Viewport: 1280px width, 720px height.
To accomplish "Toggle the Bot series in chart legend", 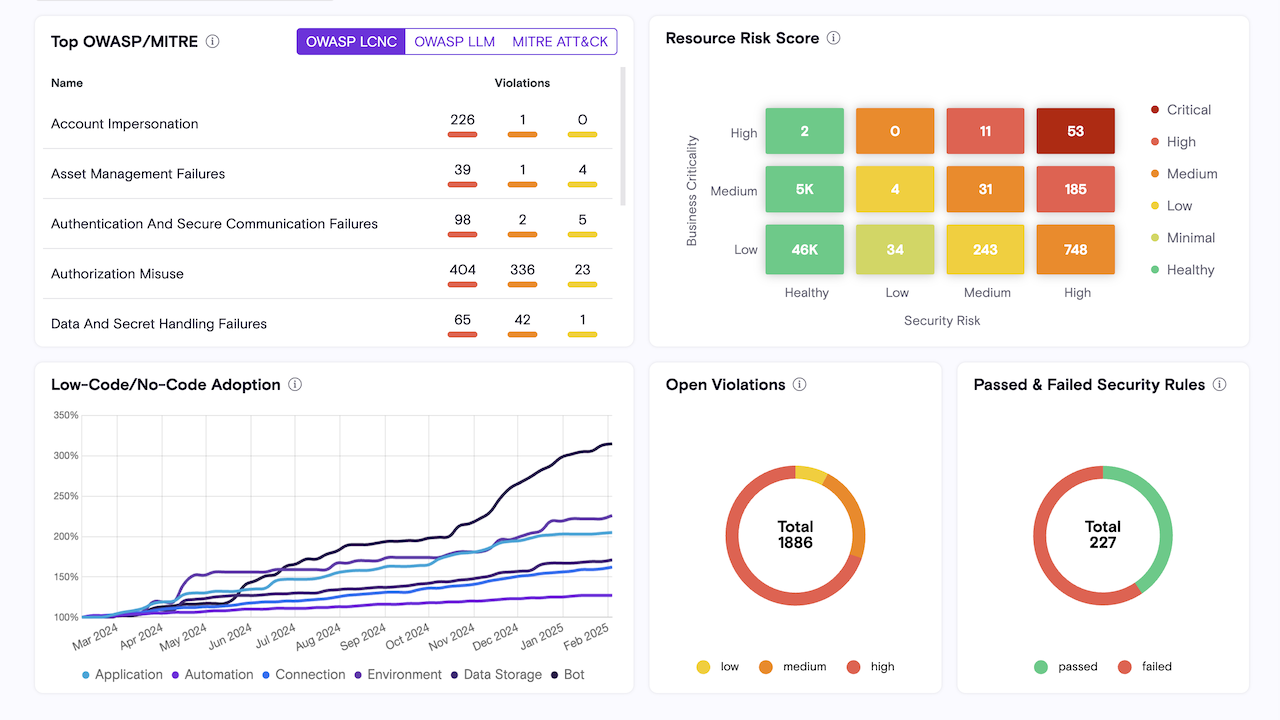I will [566, 675].
